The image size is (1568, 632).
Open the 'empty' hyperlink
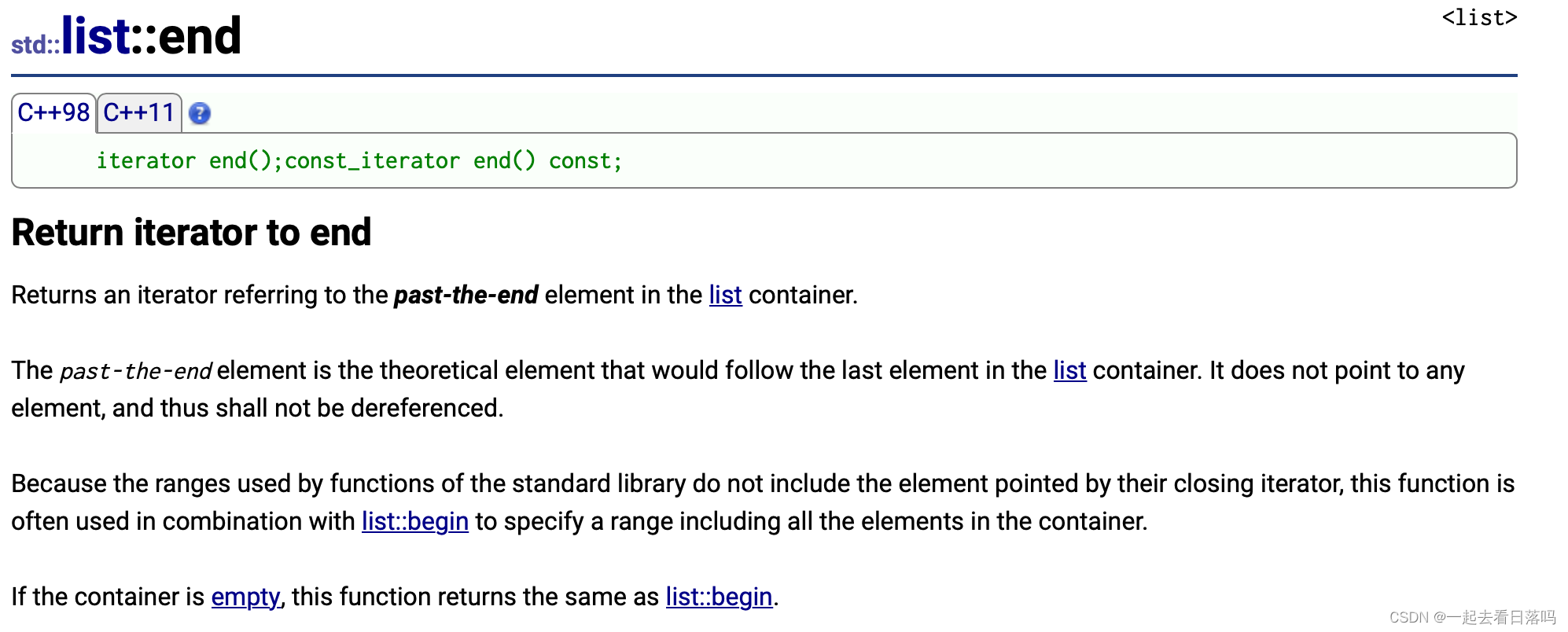pyautogui.click(x=245, y=597)
